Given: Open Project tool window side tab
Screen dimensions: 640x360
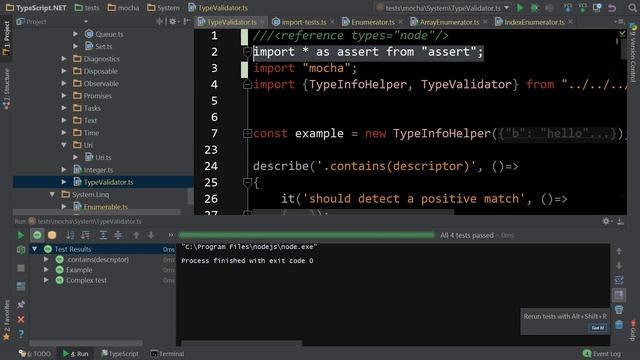Looking at the screenshot, I should 6,38.
